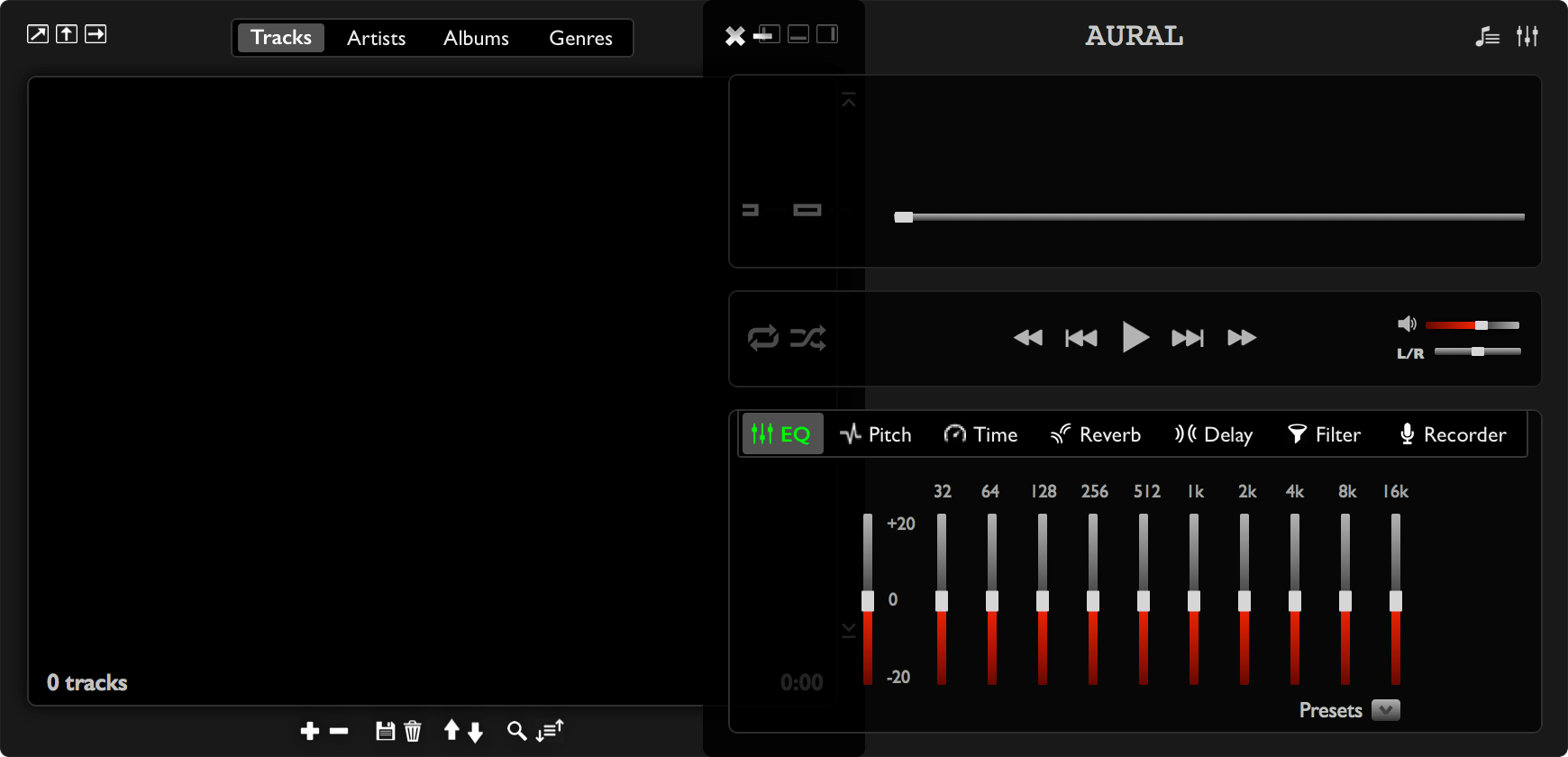Seek forward with the fast-forward button
Screen dimensions: 1568x757
click(1242, 338)
